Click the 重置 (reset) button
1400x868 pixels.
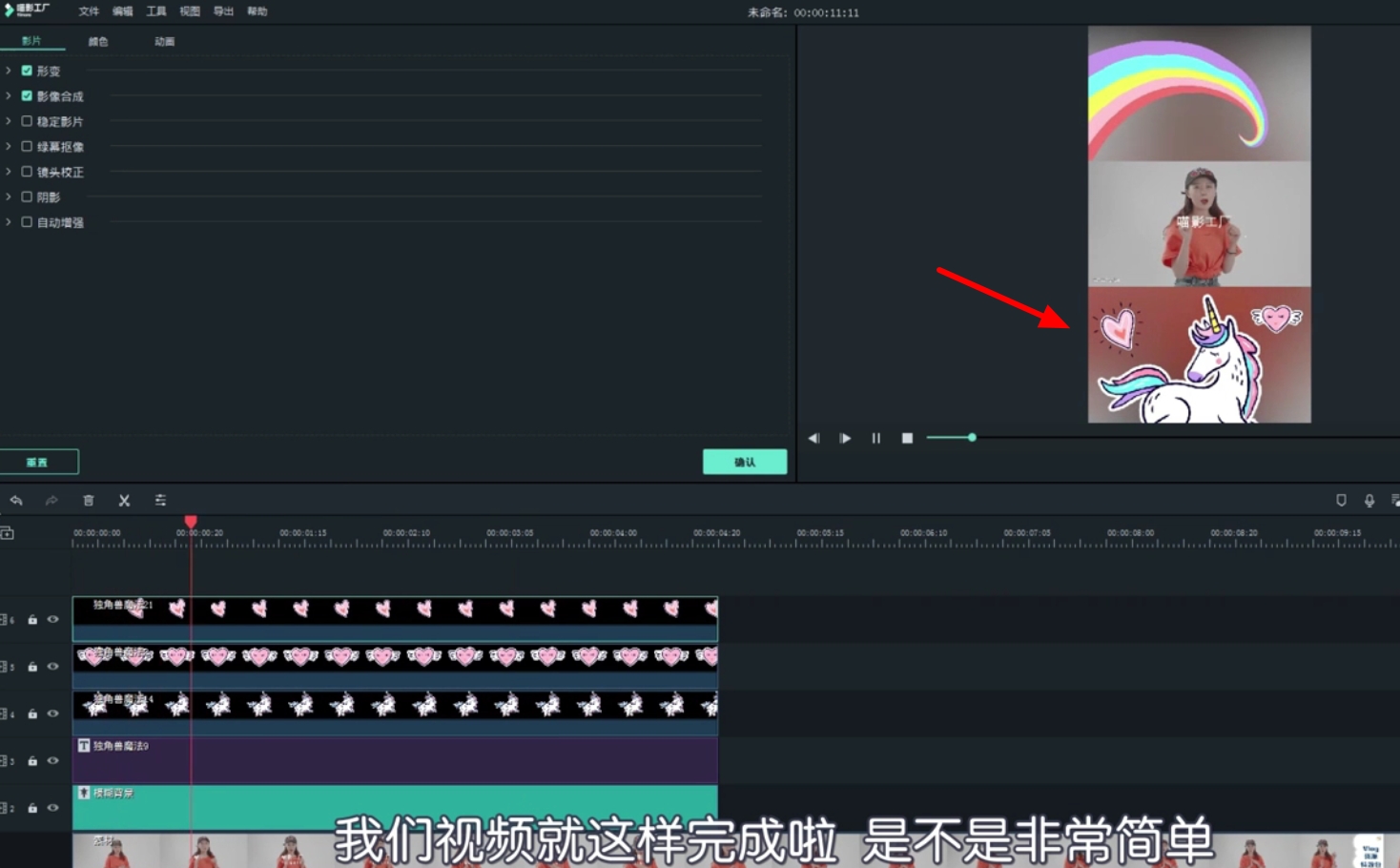pos(40,461)
